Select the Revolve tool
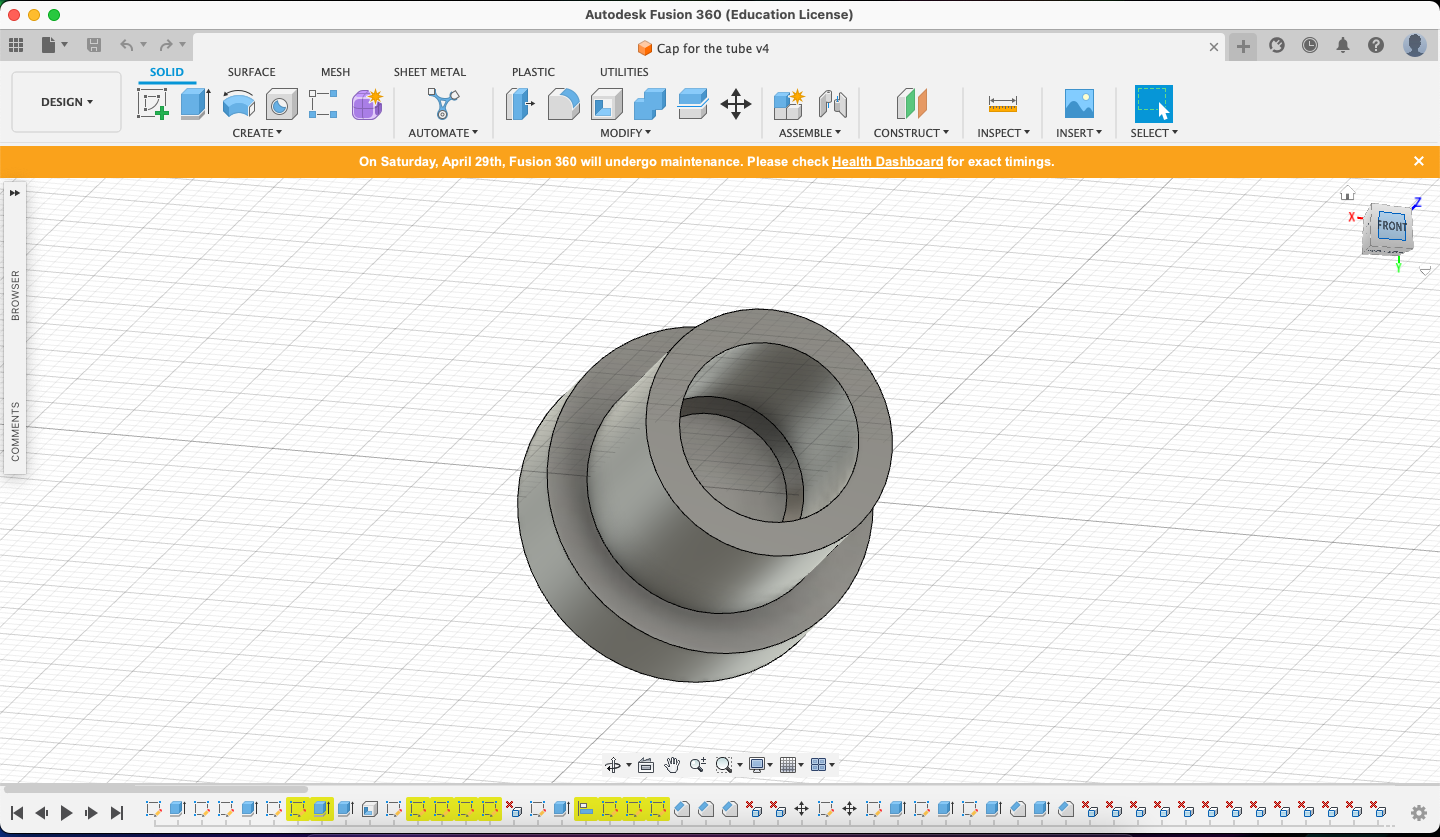 tap(238, 104)
